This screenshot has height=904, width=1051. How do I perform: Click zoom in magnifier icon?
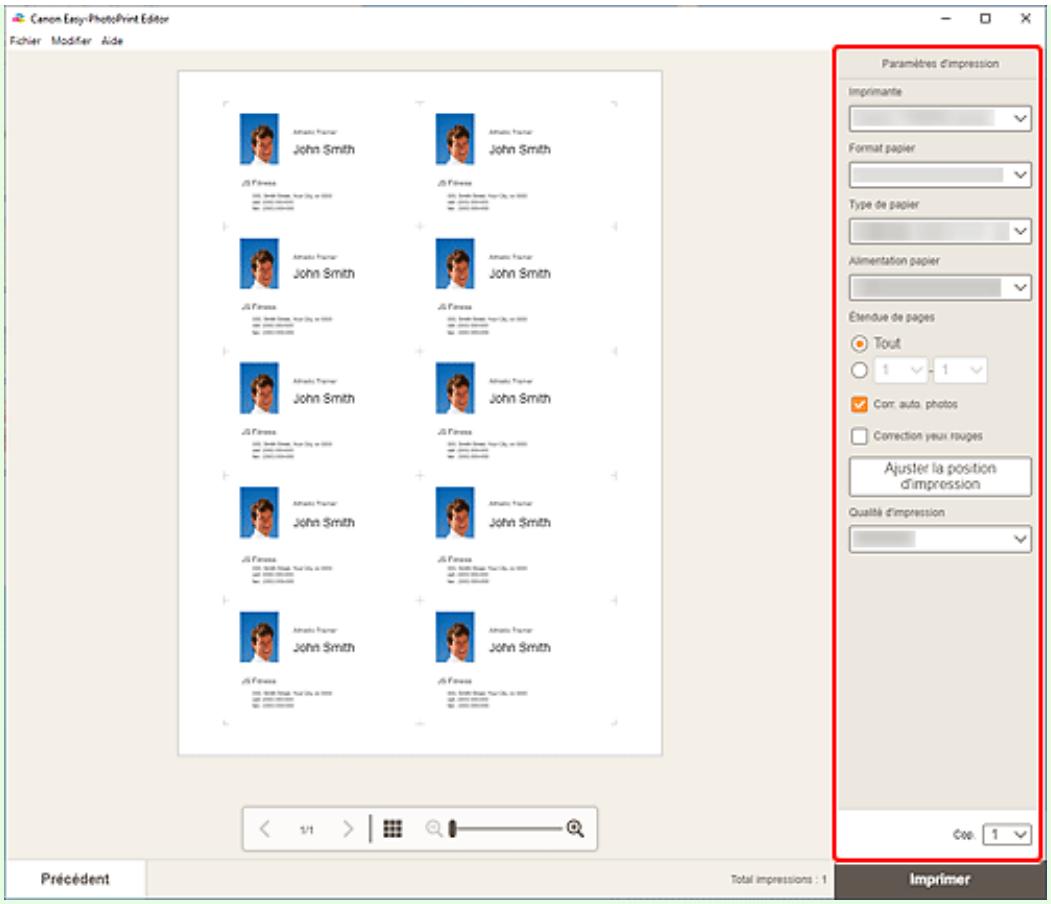575,829
